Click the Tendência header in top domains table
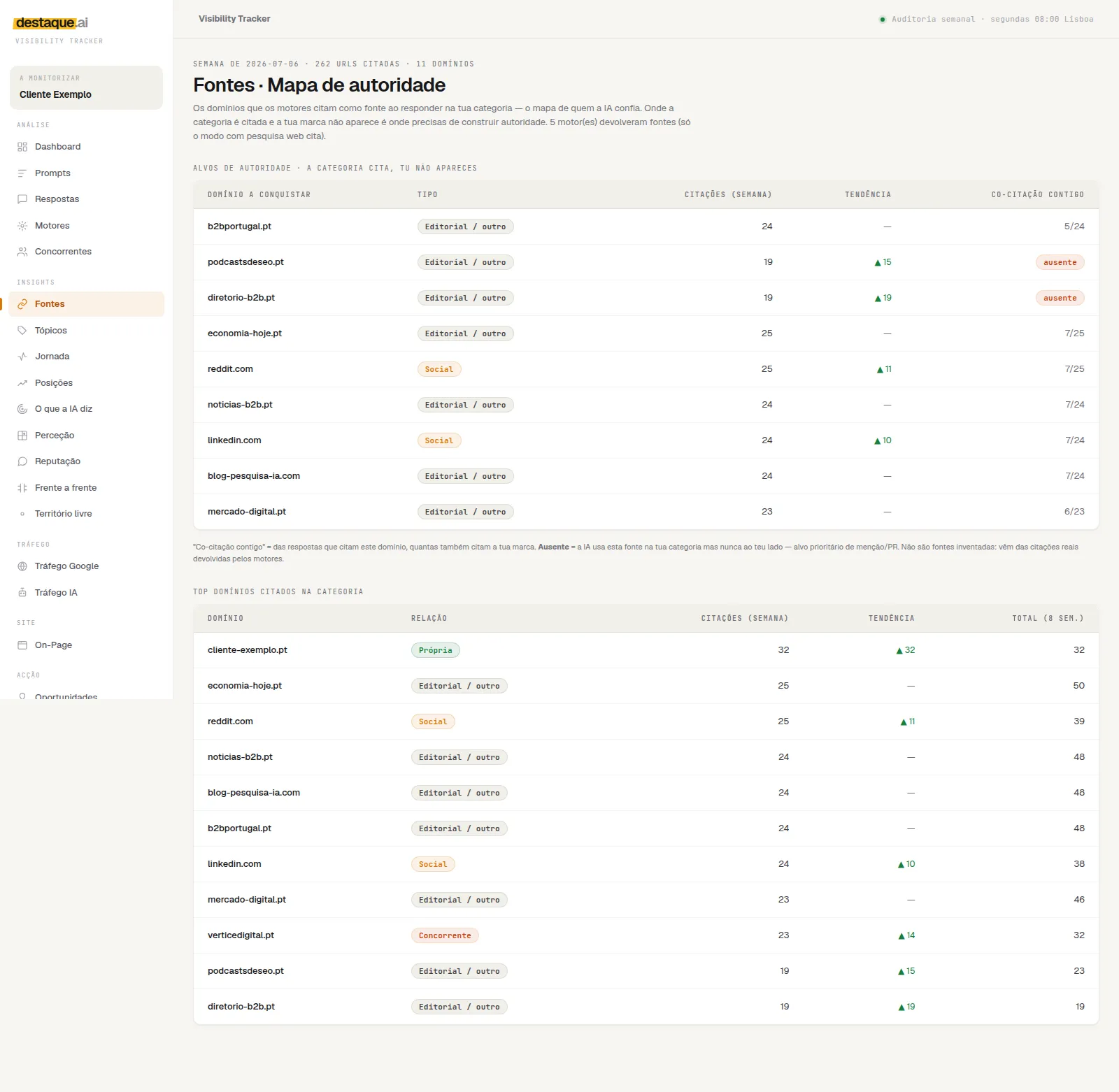This screenshot has height=1092, width=1119. [891, 619]
